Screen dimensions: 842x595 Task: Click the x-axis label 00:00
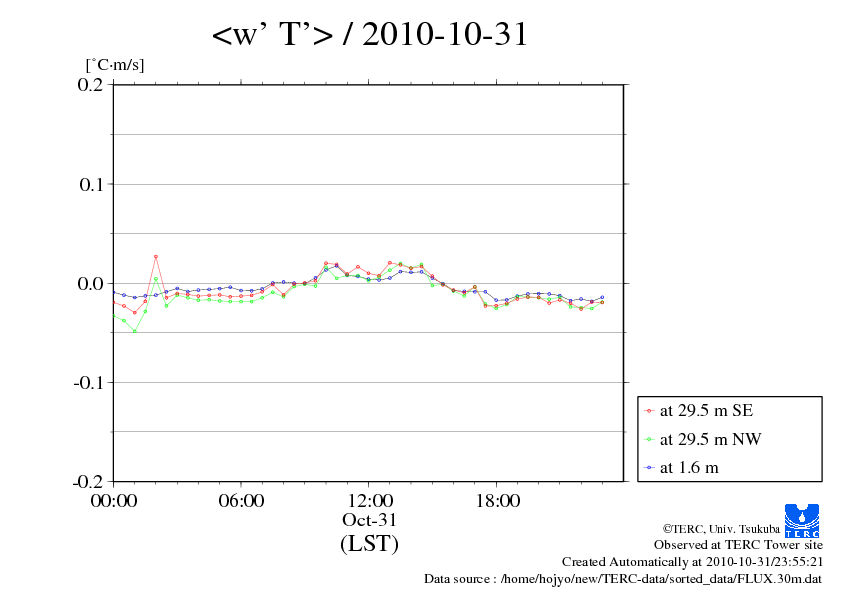point(114,501)
